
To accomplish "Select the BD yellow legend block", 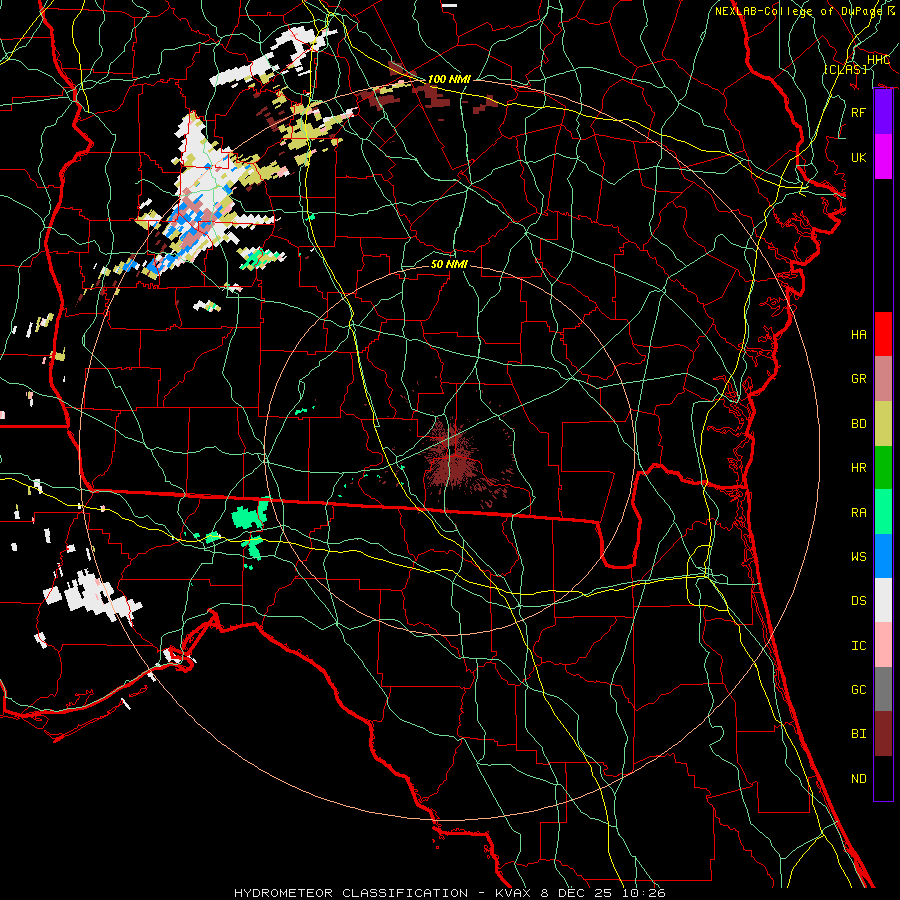I will coord(883,424).
